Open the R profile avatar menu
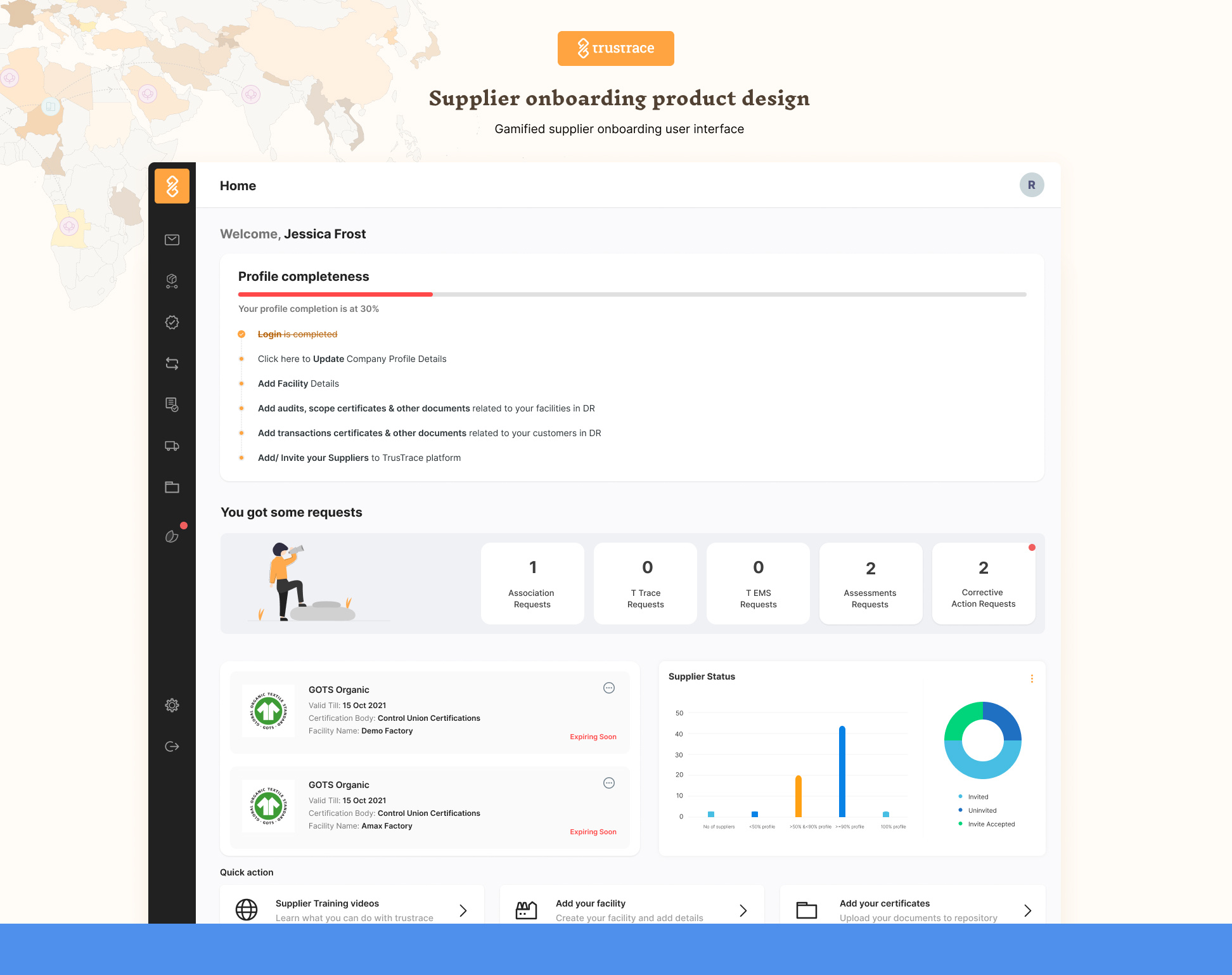The image size is (1232, 975). click(1031, 184)
